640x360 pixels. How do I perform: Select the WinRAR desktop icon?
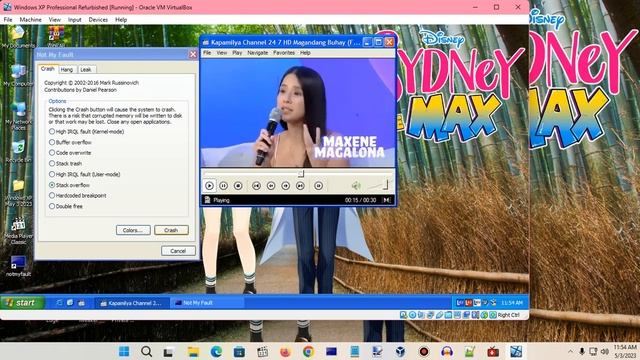click(56, 37)
